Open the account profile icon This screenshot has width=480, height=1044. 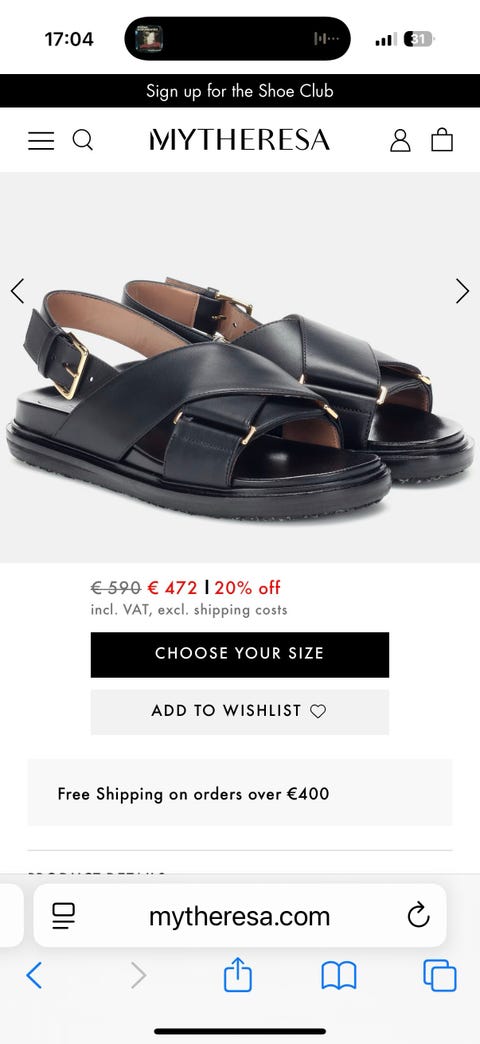(x=400, y=140)
